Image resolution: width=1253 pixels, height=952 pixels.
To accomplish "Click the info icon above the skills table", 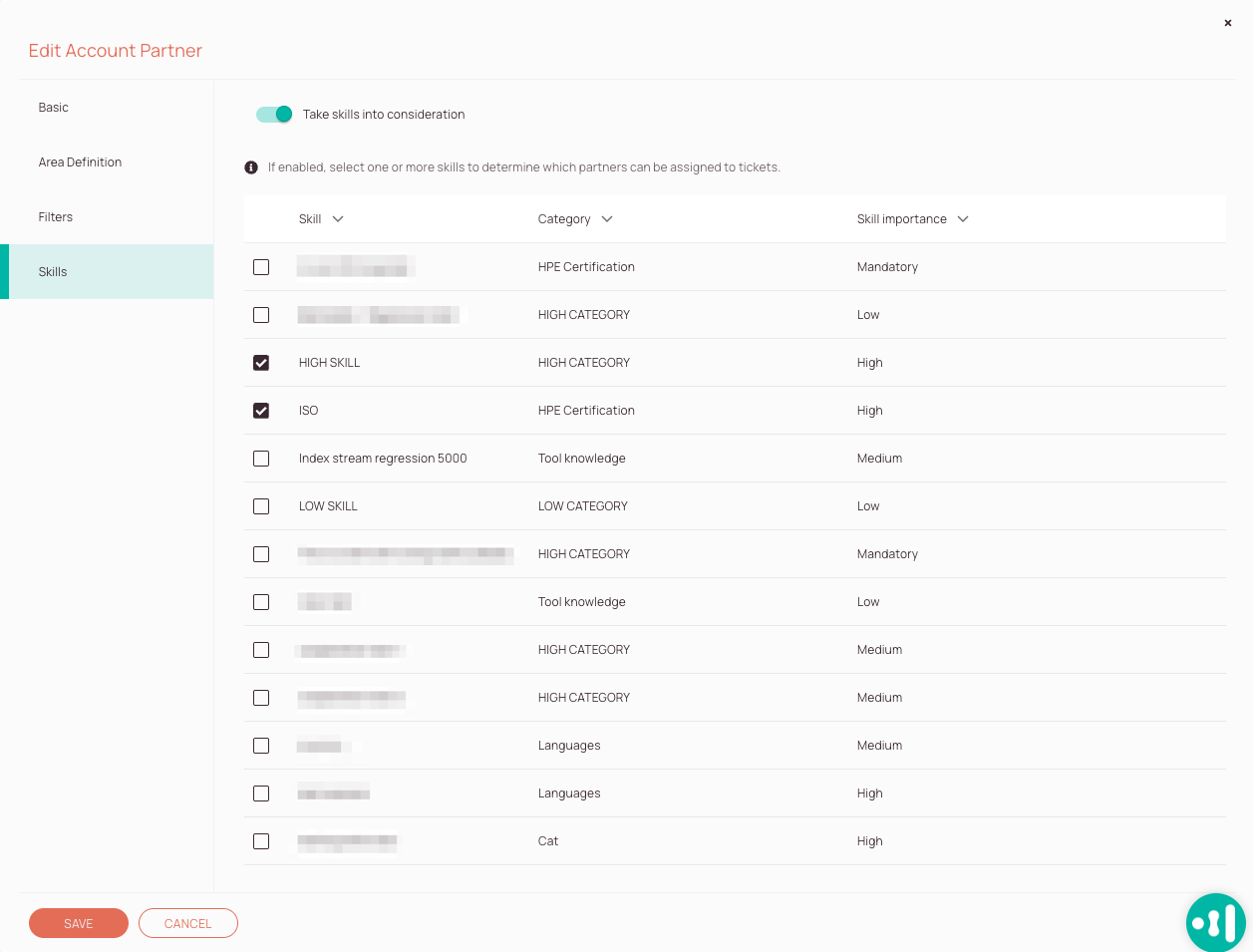I will click(251, 166).
